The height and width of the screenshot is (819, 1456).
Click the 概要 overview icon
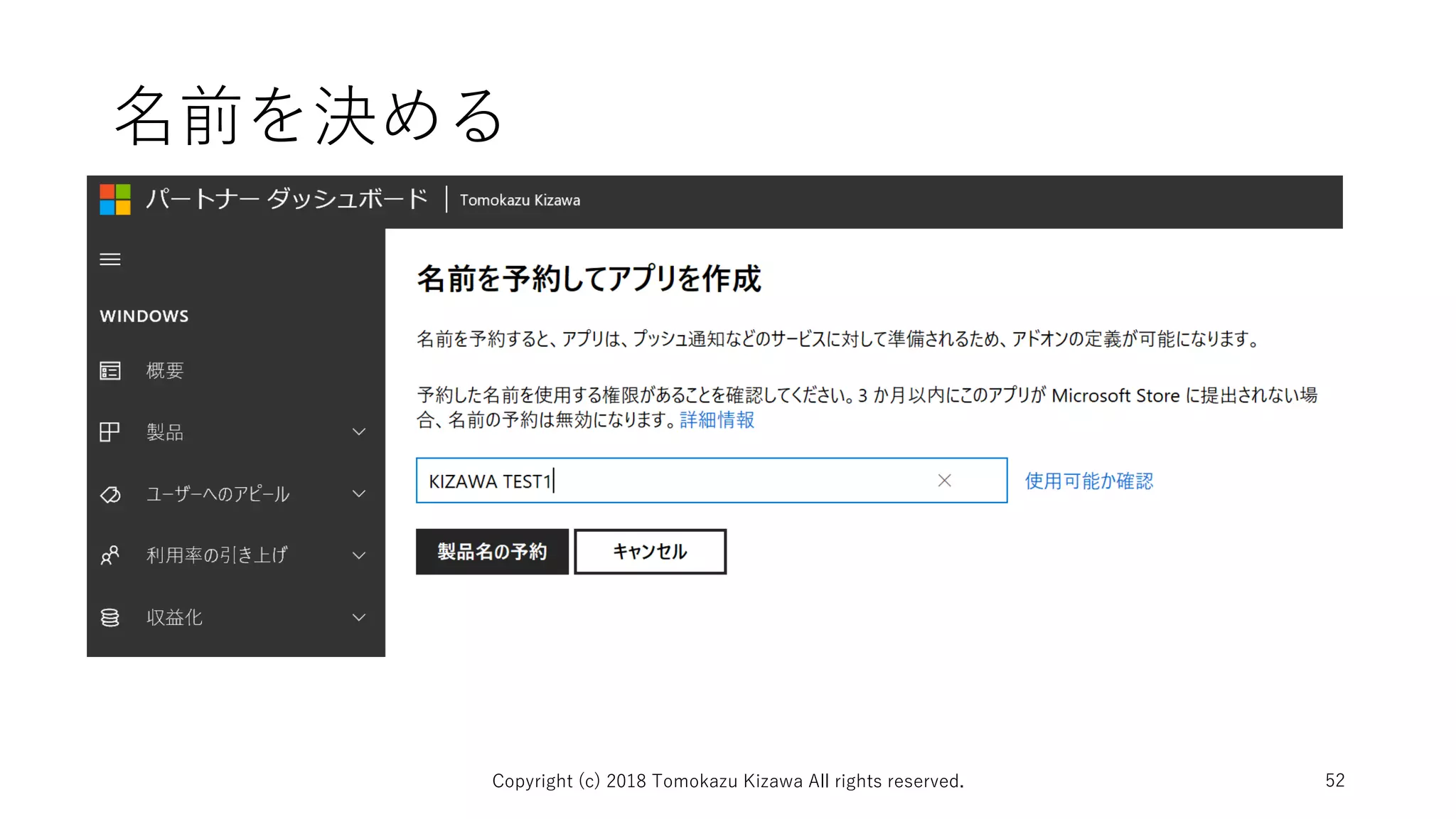point(109,370)
